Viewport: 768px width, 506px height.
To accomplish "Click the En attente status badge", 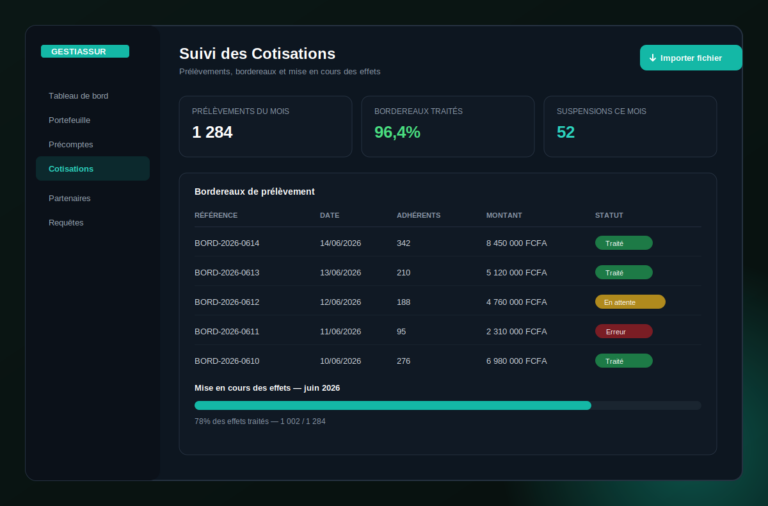I will coord(630,302).
